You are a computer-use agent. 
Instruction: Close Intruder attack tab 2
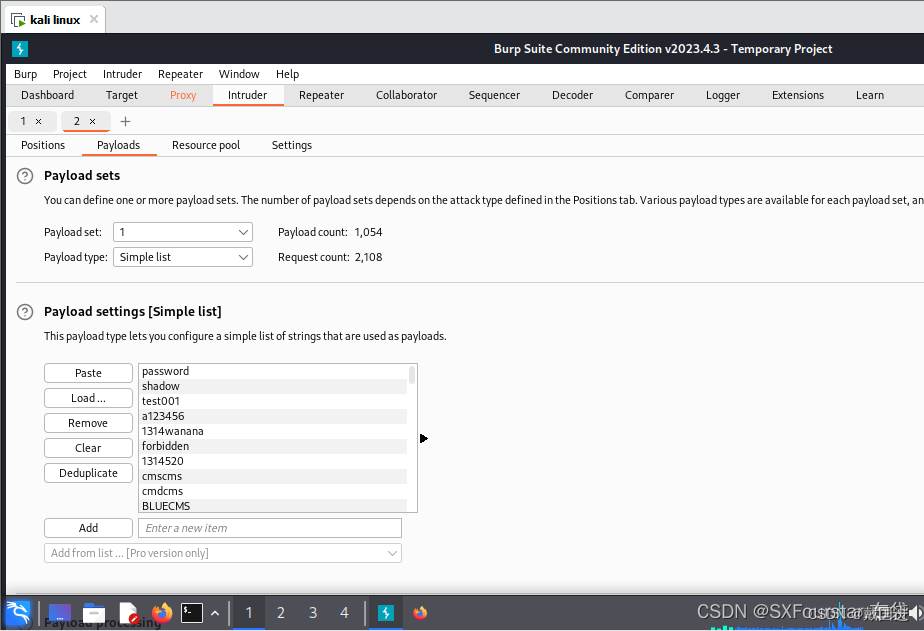[x=93, y=121]
